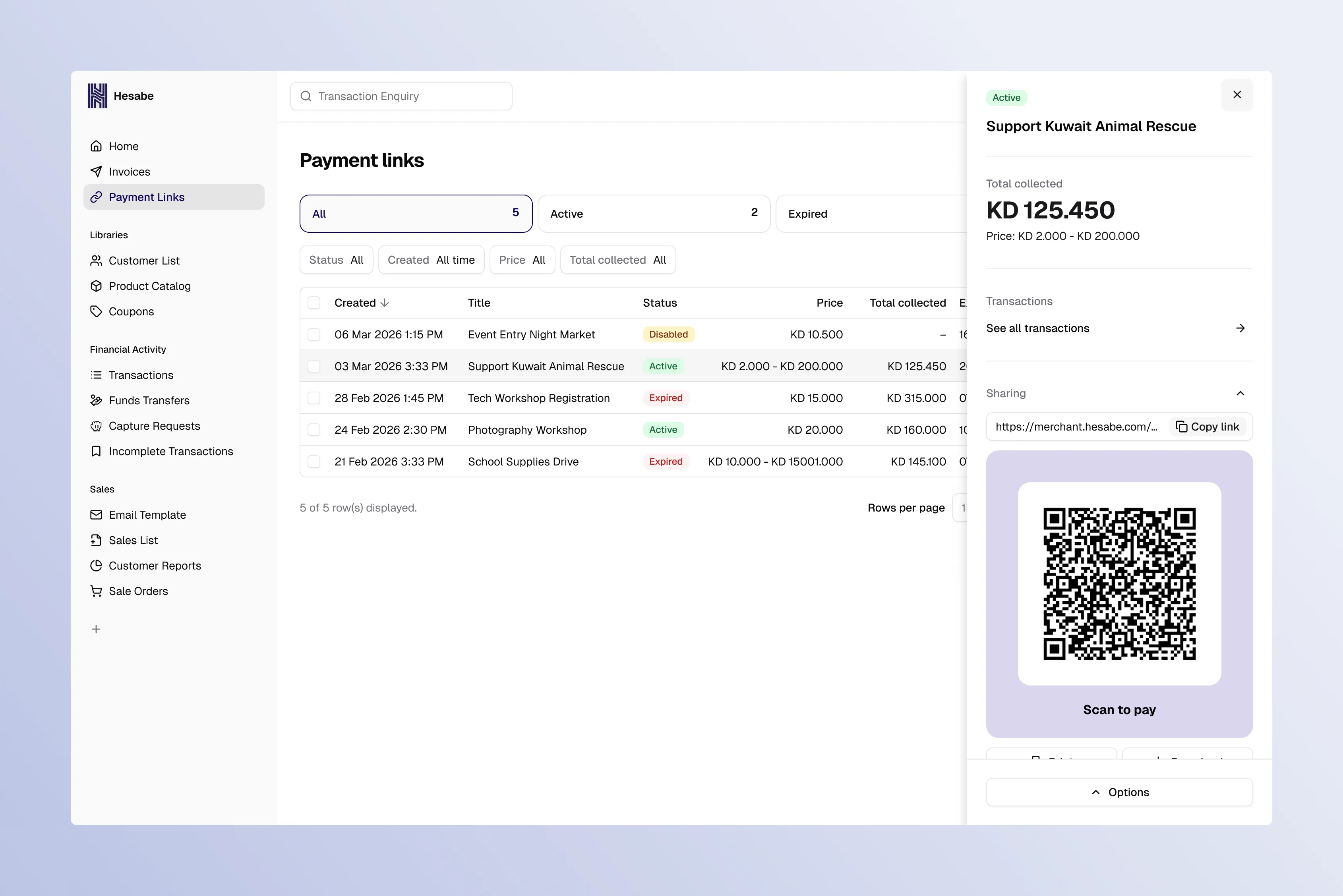This screenshot has width=1343, height=896.
Task: Sort by the Price column header
Action: coord(829,303)
